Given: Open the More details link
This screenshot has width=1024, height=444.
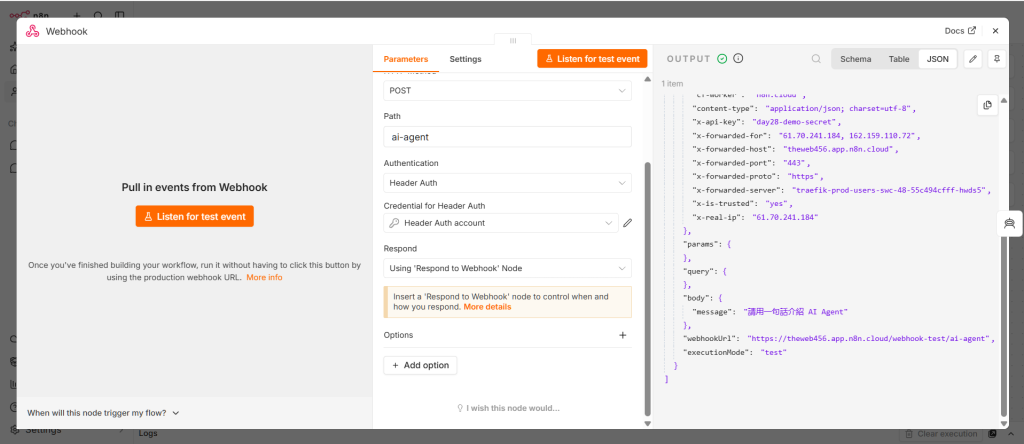Looking at the screenshot, I should click(x=487, y=307).
